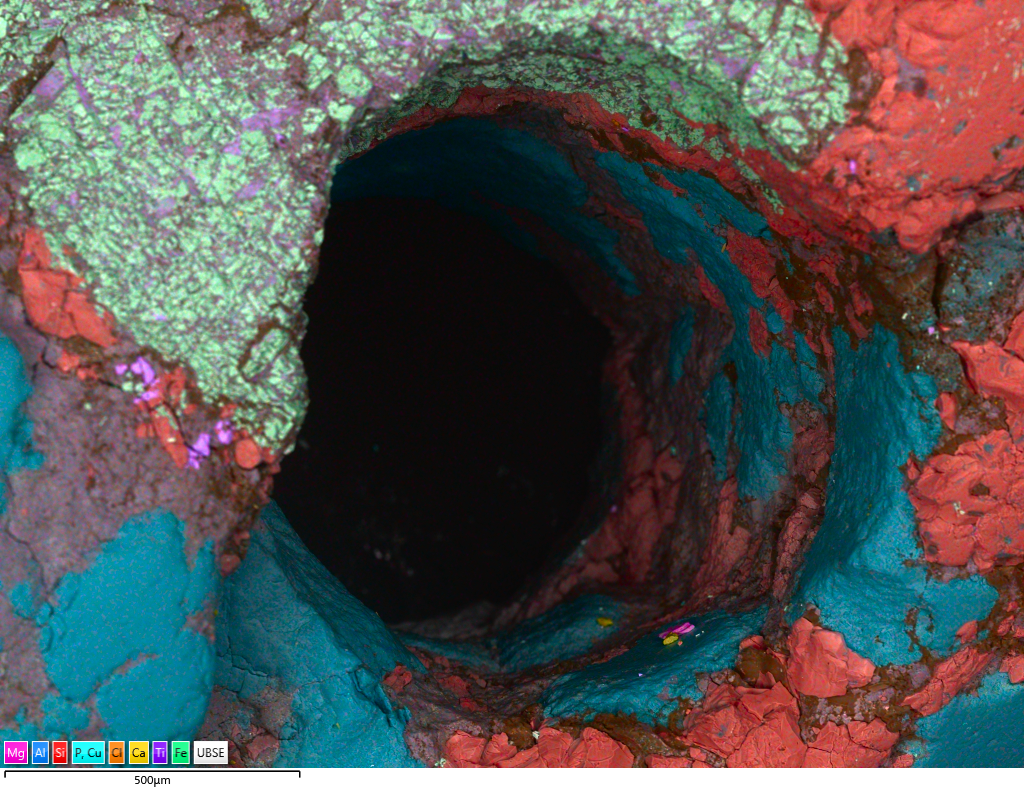Image resolution: width=1024 pixels, height=788 pixels.
Task: Select the yellow Ca element legend box
Action: (139, 752)
